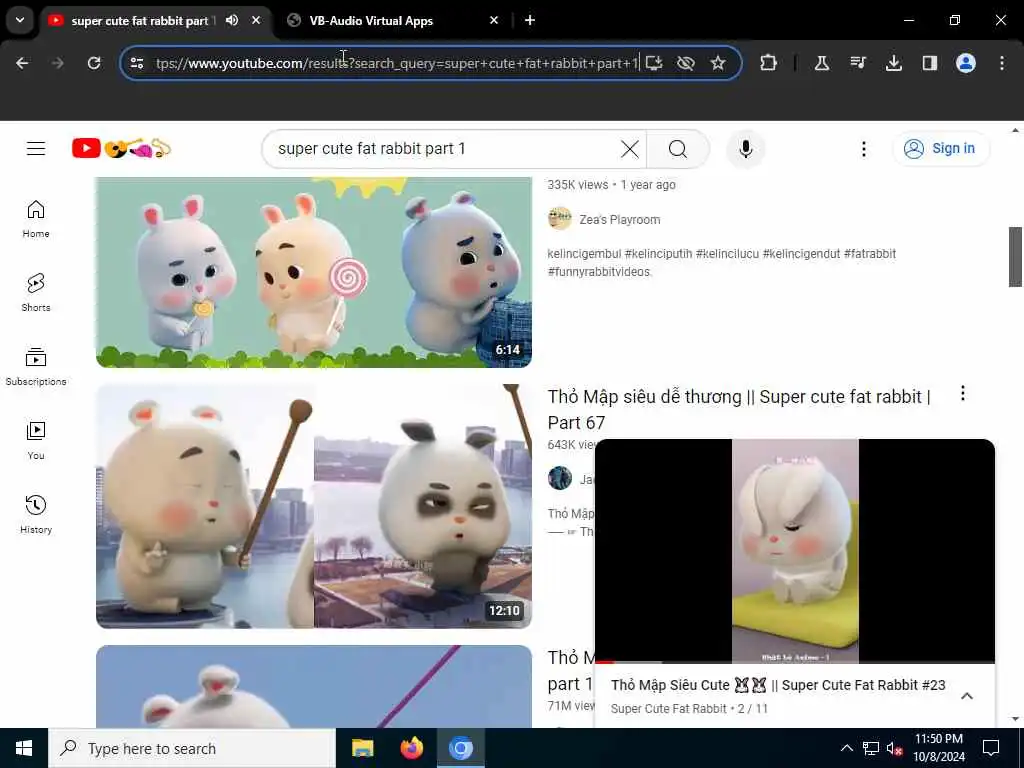Open the media controls icon
This screenshot has width=1024, height=768.
pyautogui.click(x=858, y=63)
